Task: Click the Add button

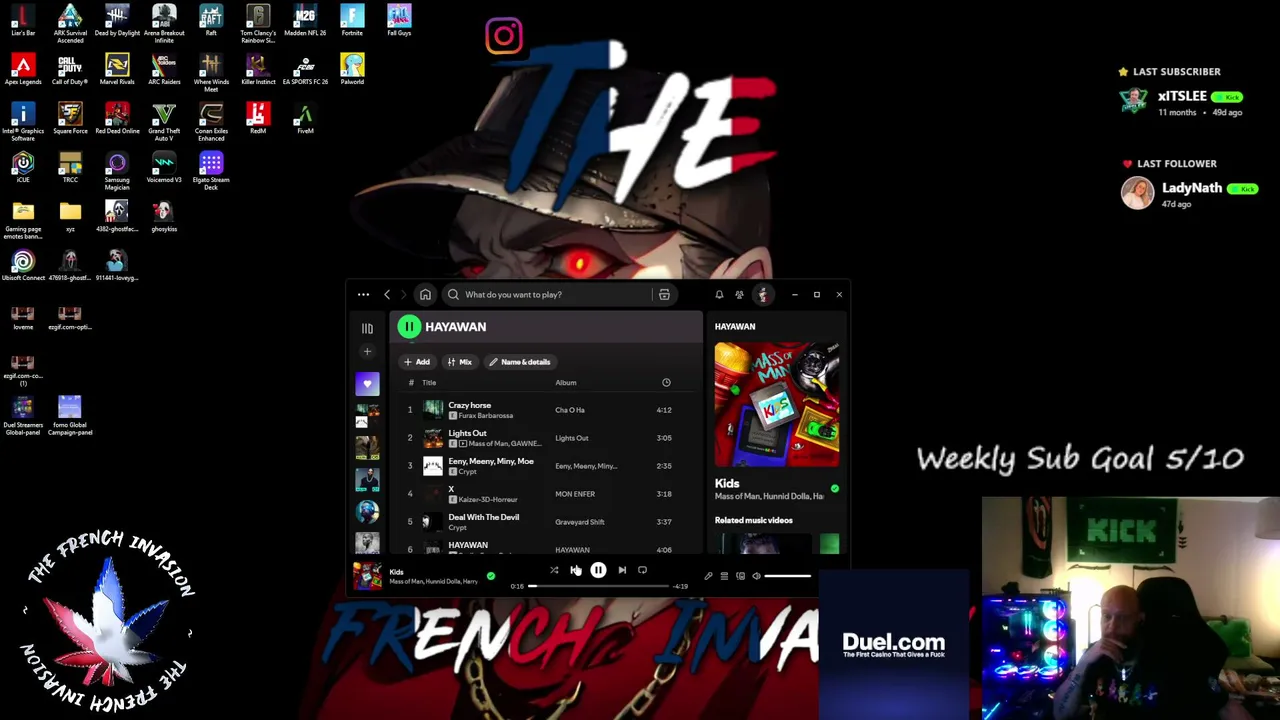Action: point(417,362)
